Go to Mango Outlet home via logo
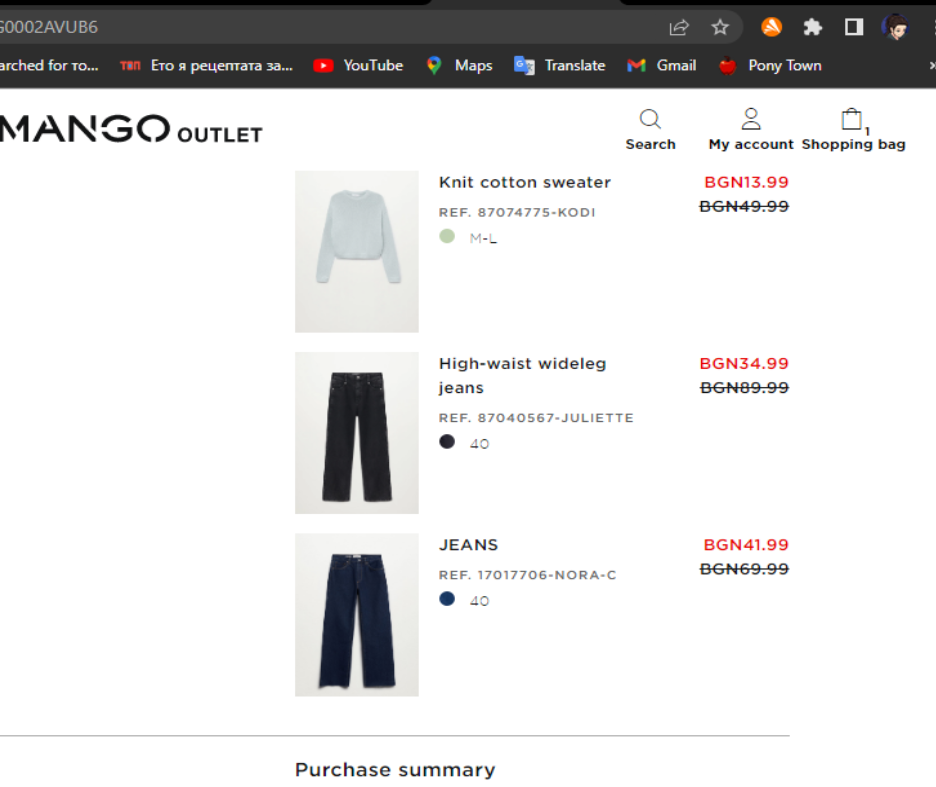936x787 pixels. click(x=131, y=129)
